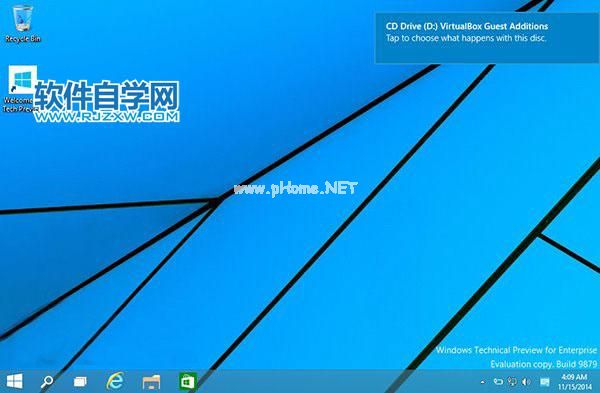
Task: Open the notifications tray icon
Action: (x=545, y=382)
